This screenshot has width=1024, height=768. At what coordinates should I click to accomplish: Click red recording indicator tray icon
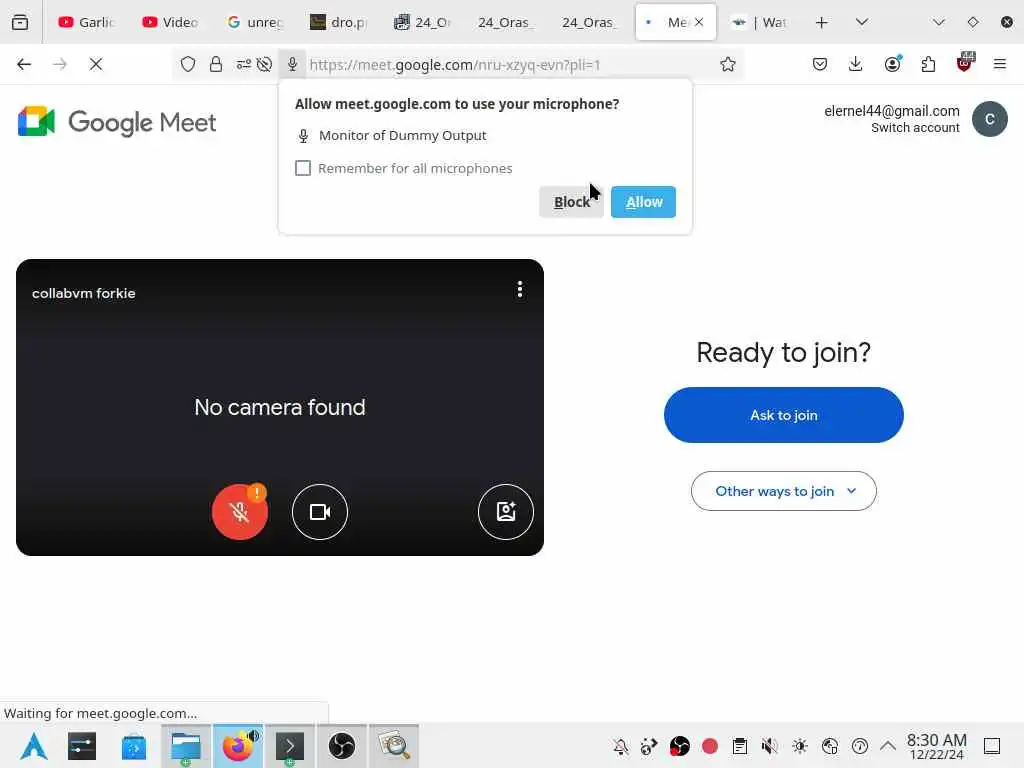point(710,746)
